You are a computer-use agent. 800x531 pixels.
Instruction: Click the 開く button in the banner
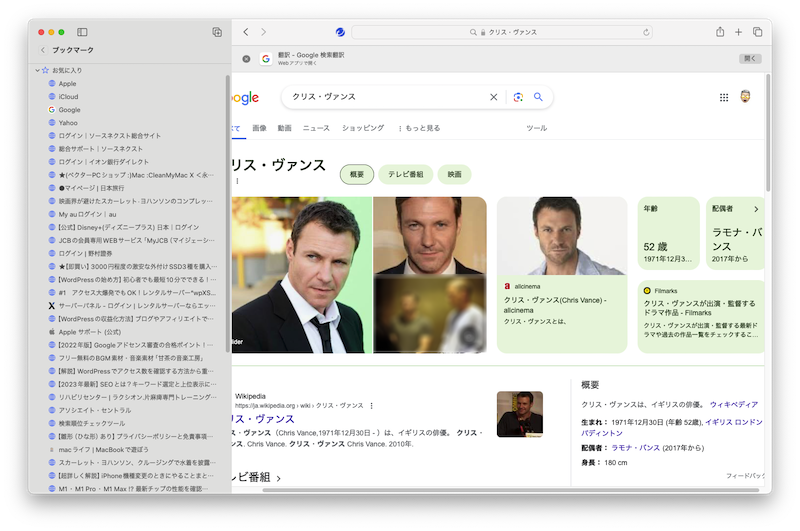click(x=750, y=59)
